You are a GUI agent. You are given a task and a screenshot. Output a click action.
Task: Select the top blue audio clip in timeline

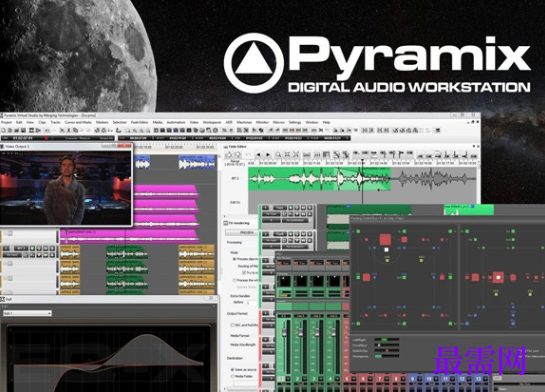pyautogui.click(x=197, y=162)
